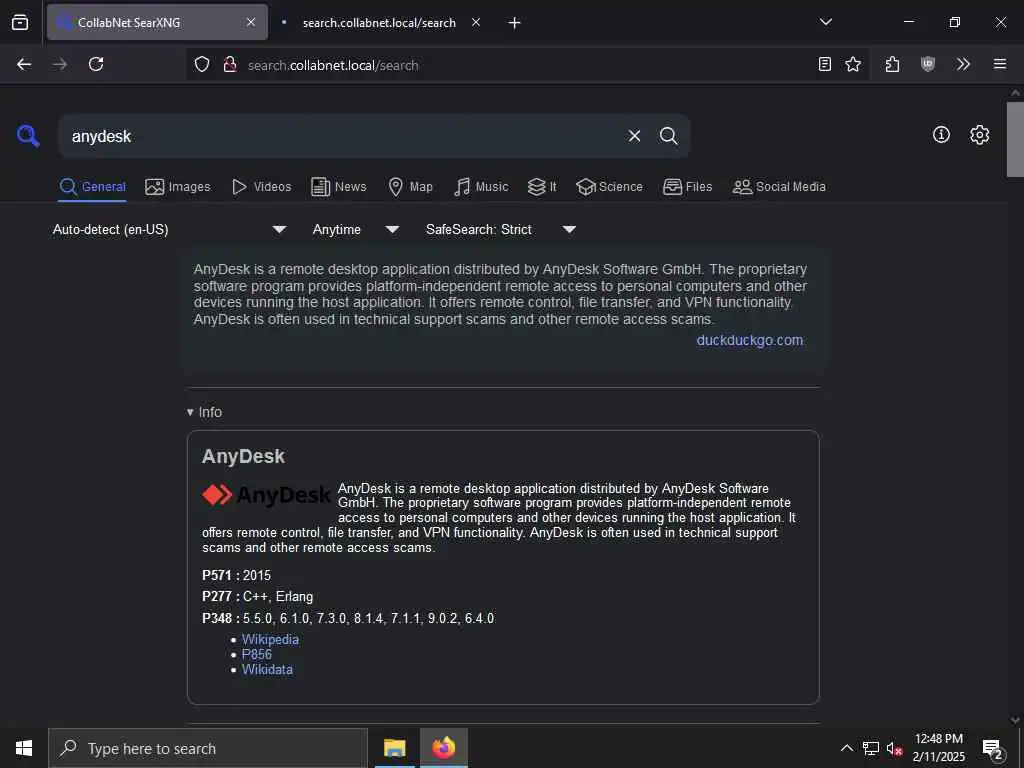
Task: List all tabs dropdown
Action: pos(825,22)
